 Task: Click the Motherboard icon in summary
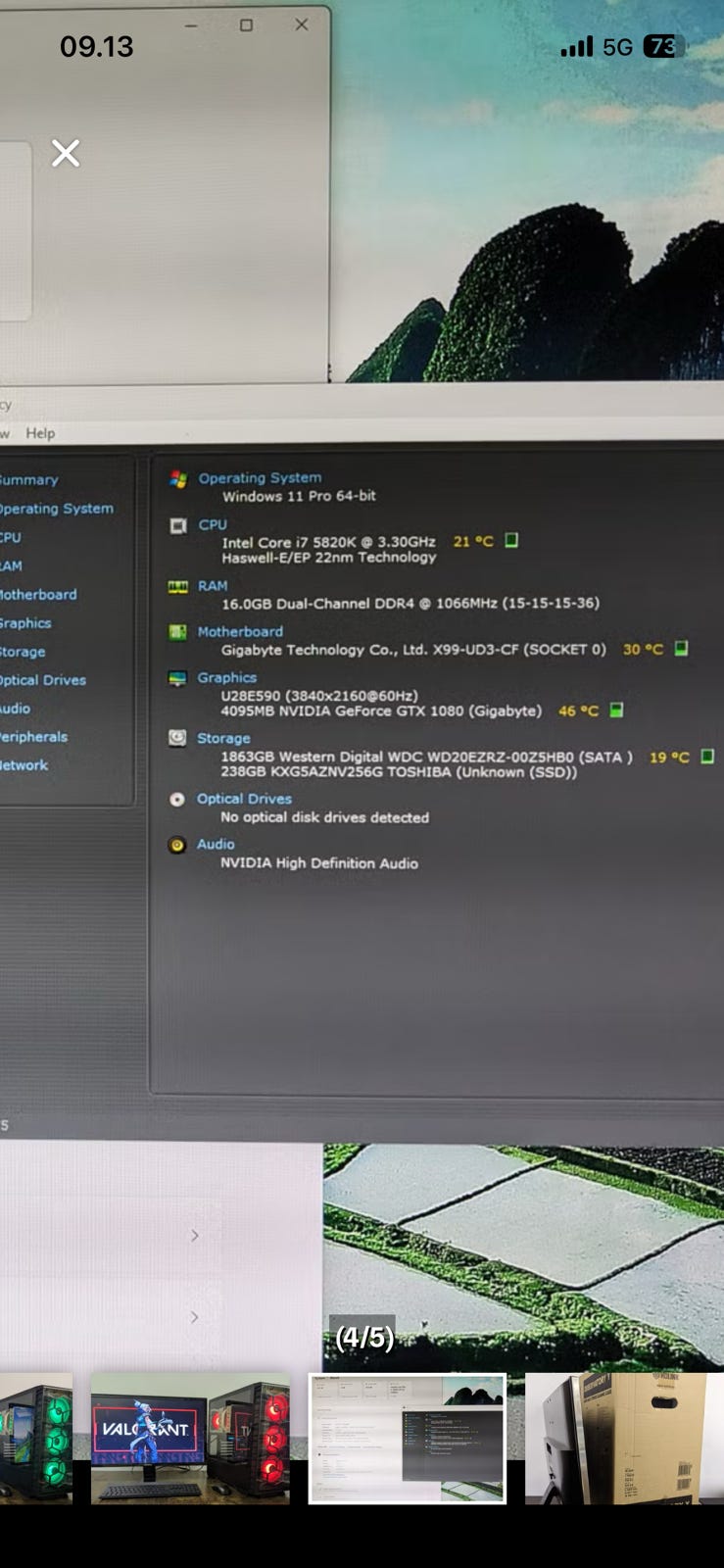coord(177,632)
